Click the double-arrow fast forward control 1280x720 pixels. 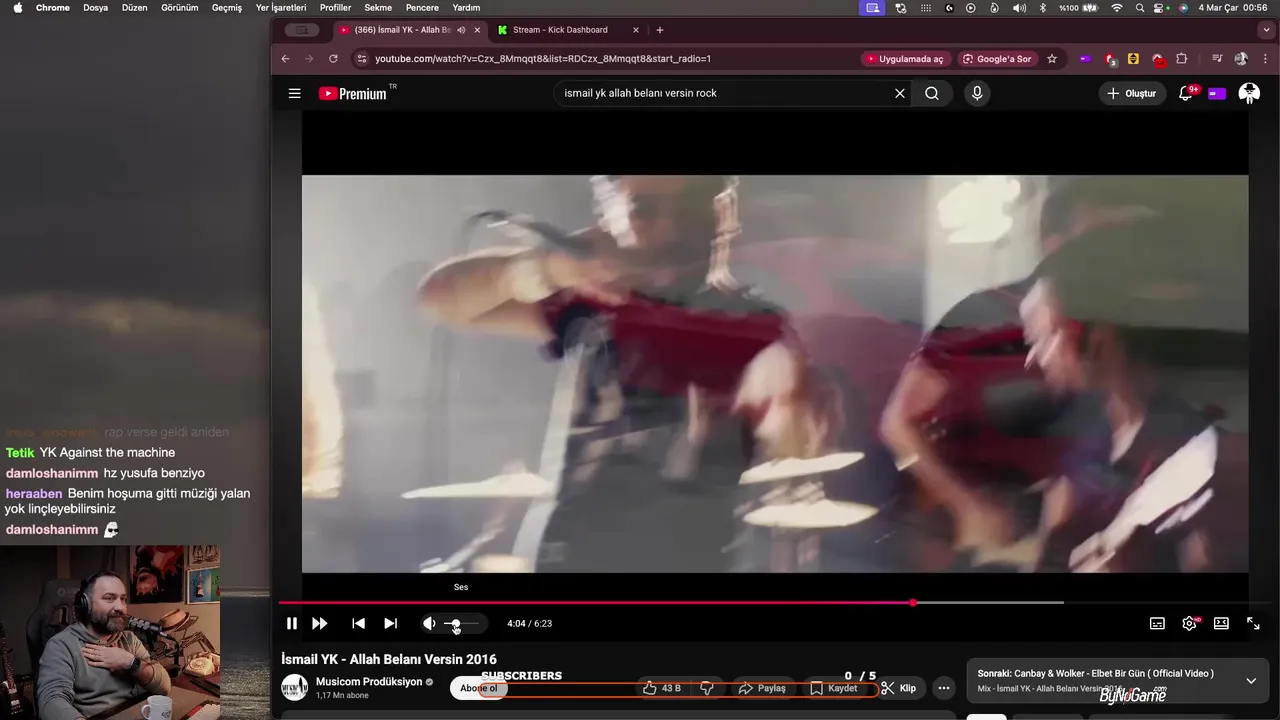coord(320,623)
